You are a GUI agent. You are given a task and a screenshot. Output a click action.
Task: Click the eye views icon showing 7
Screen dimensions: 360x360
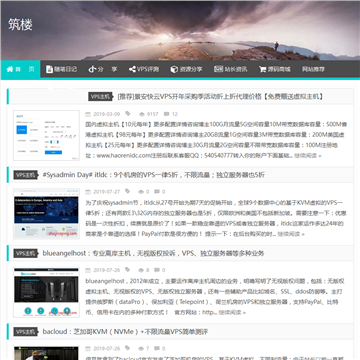[x=141, y=349]
